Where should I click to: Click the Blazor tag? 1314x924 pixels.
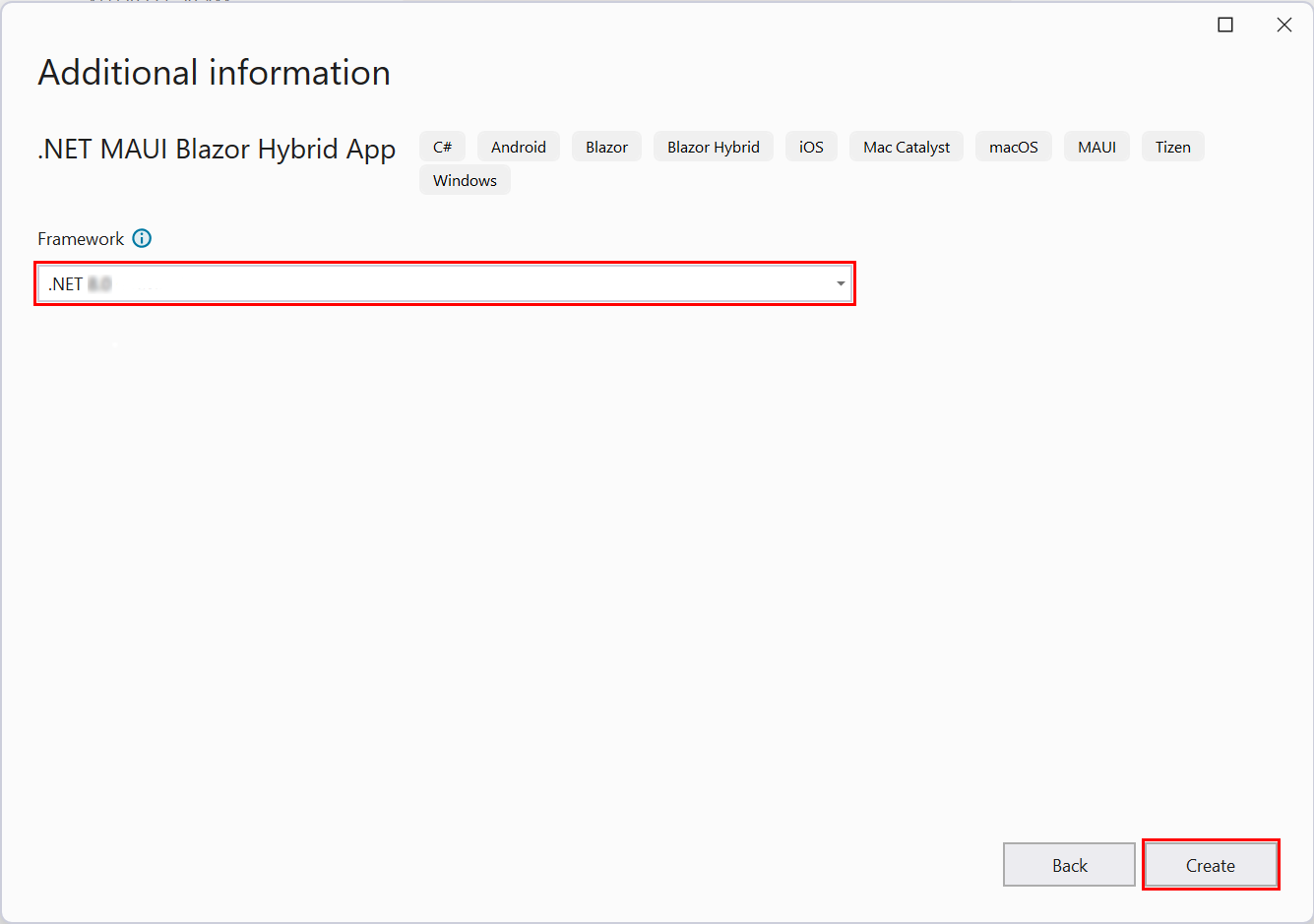(x=606, y=146)
